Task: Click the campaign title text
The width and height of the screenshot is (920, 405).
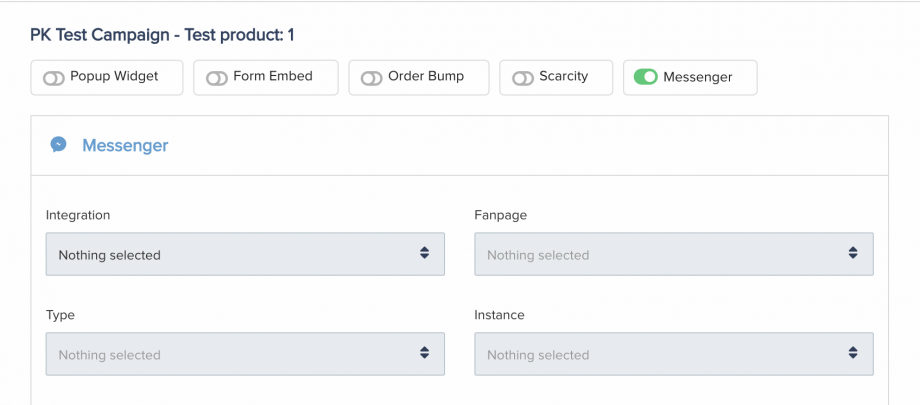Action: pyautogui.click(x=162, y=35)
